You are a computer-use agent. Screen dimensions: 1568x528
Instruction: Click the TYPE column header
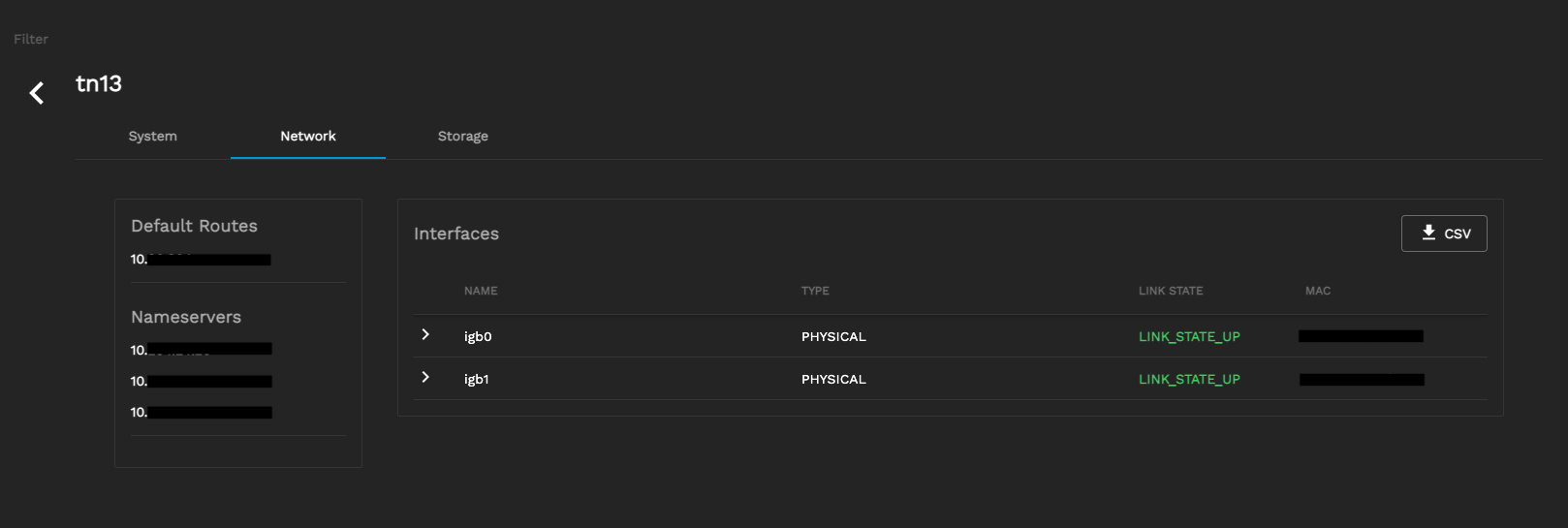pos(815,291)
